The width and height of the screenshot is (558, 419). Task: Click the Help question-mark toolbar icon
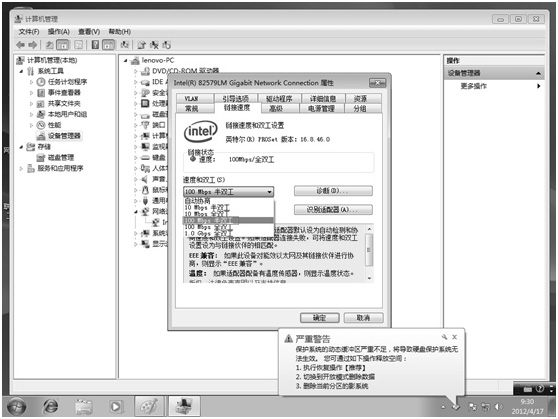click(95, 45)
